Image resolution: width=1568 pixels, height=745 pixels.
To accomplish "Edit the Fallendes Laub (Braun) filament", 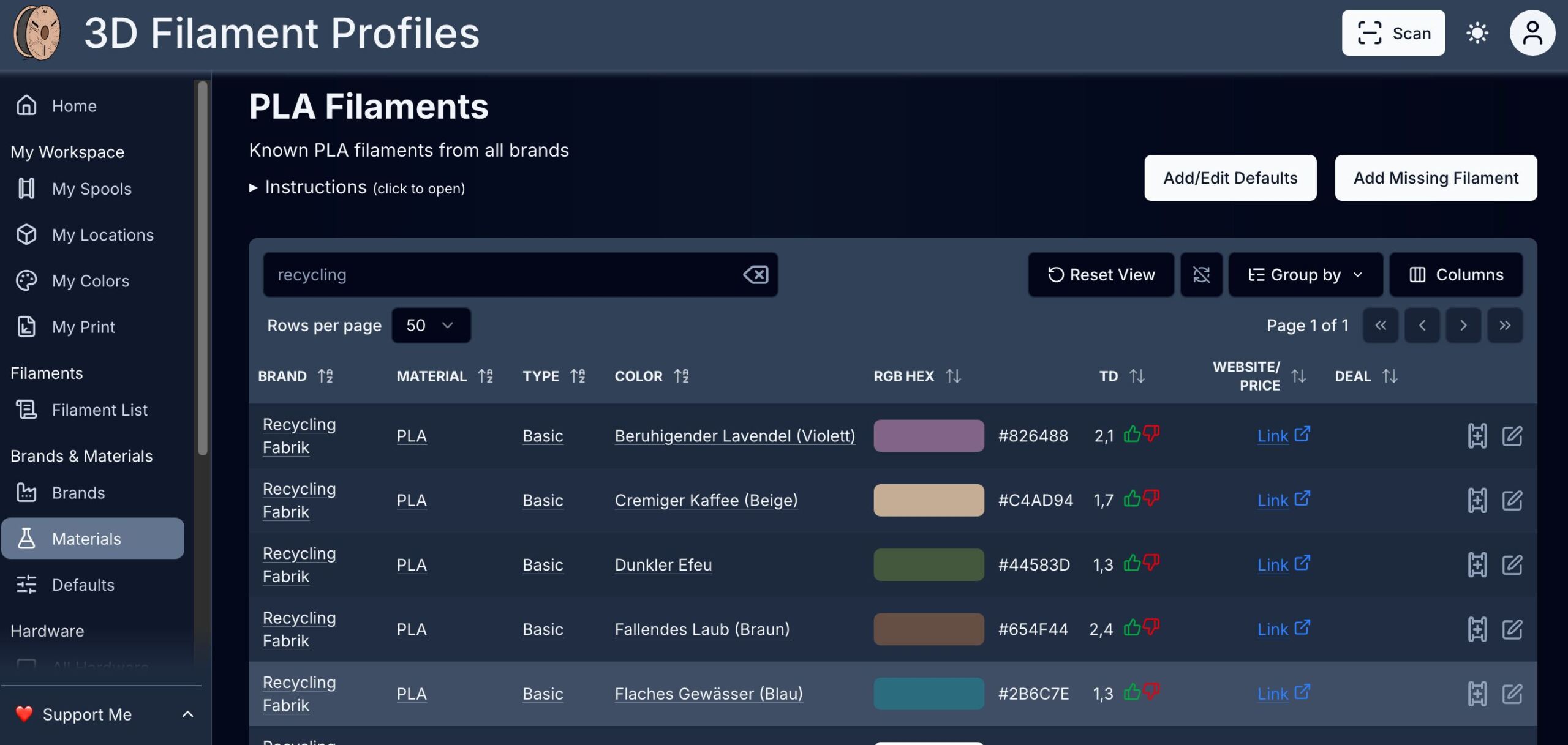I will (x=1512, y=629).
